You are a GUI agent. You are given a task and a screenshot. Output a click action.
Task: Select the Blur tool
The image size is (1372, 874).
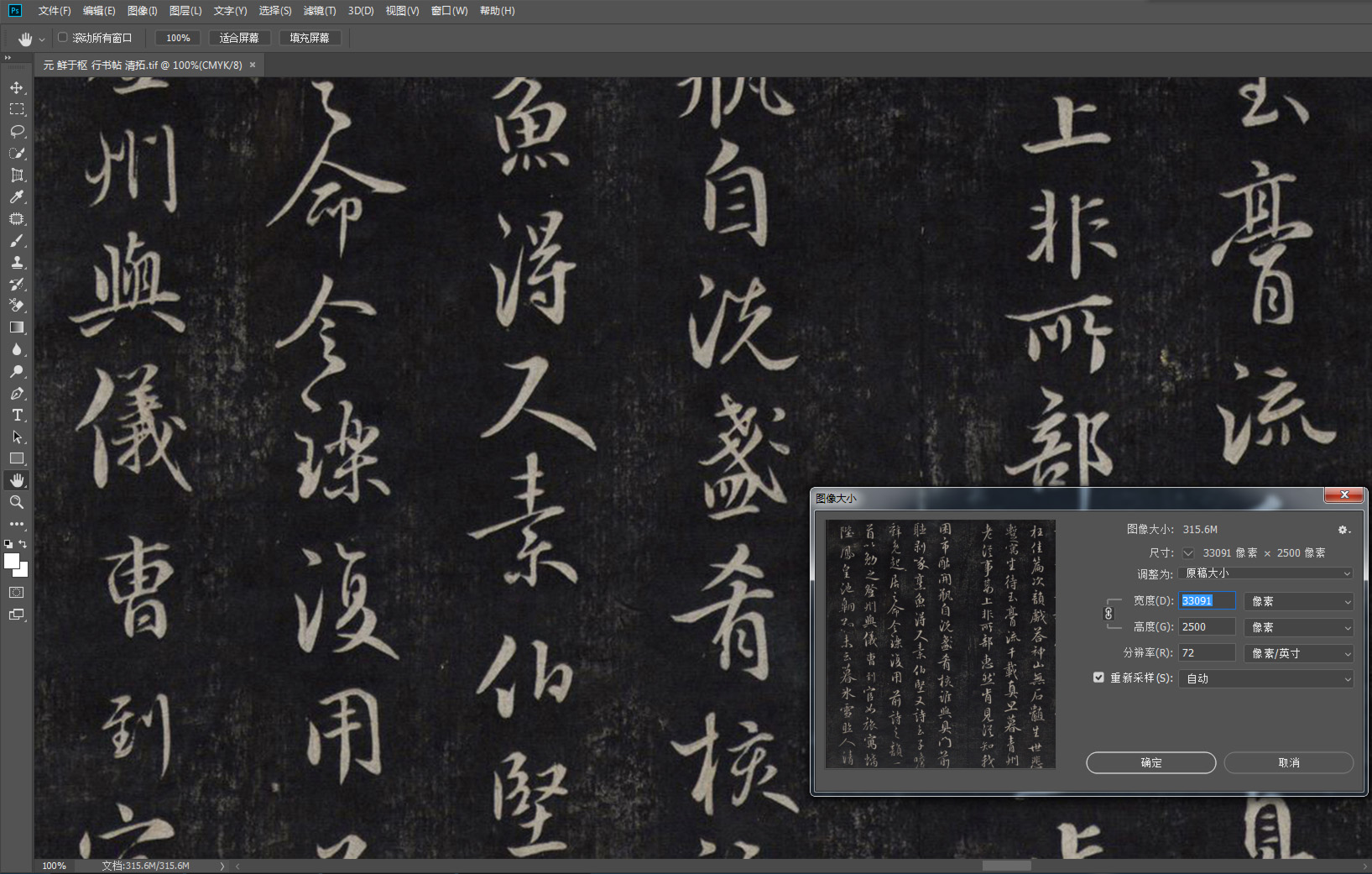tap(17, 349)
